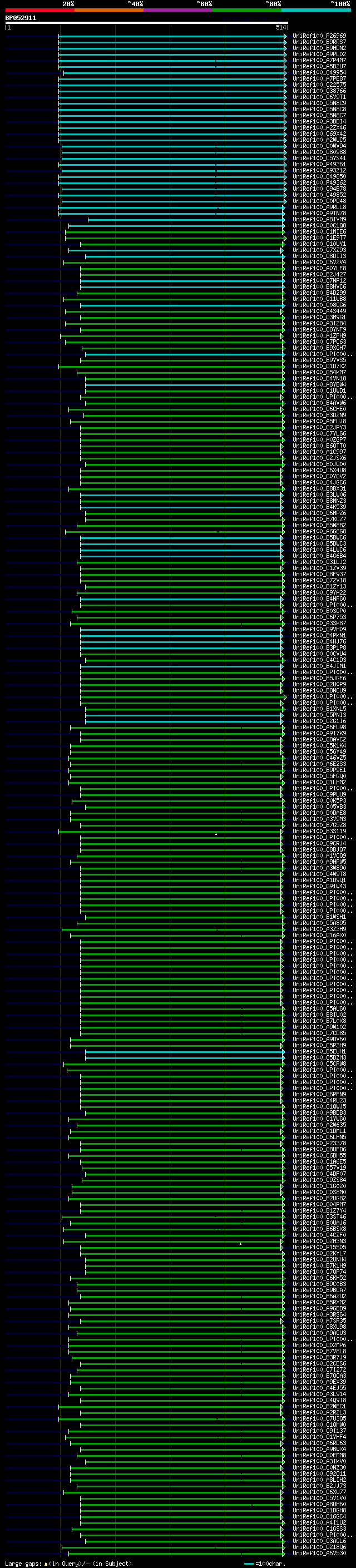Click the UniRef100_B0C1Q8 label

(319, 225)
